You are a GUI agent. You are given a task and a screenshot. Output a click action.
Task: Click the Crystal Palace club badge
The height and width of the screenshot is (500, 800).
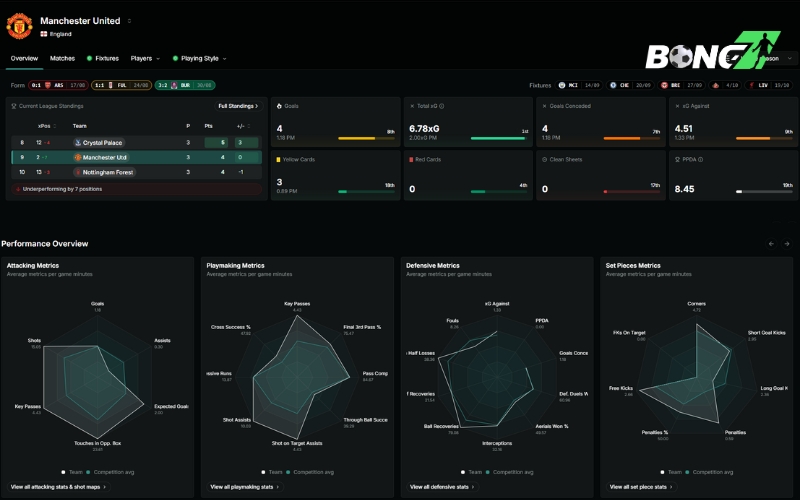click(78, 143)
